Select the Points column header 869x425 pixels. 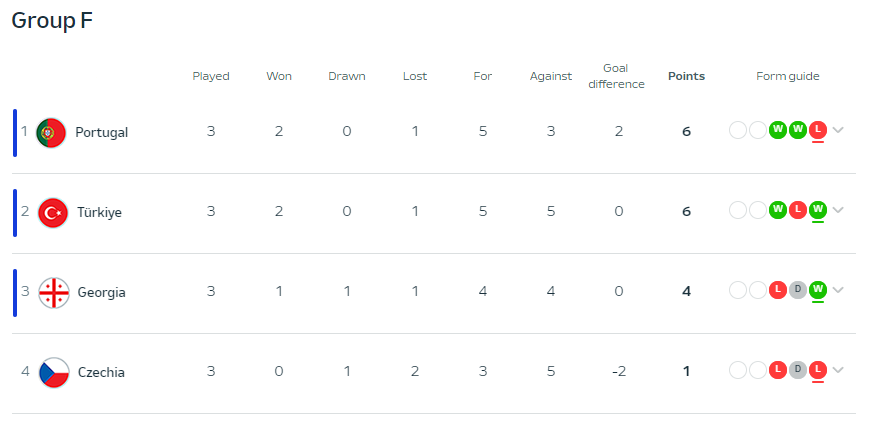pos(686,76)
